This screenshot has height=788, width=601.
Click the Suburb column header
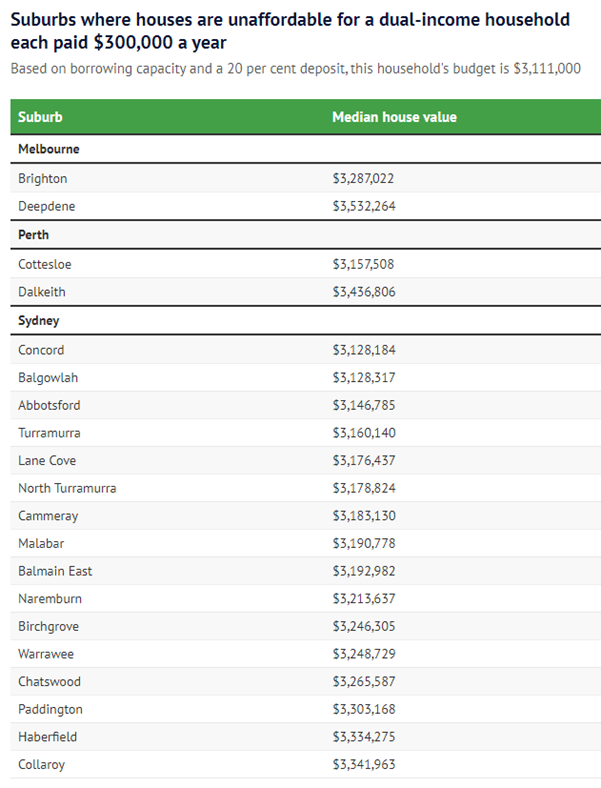(x=40, y=117)
